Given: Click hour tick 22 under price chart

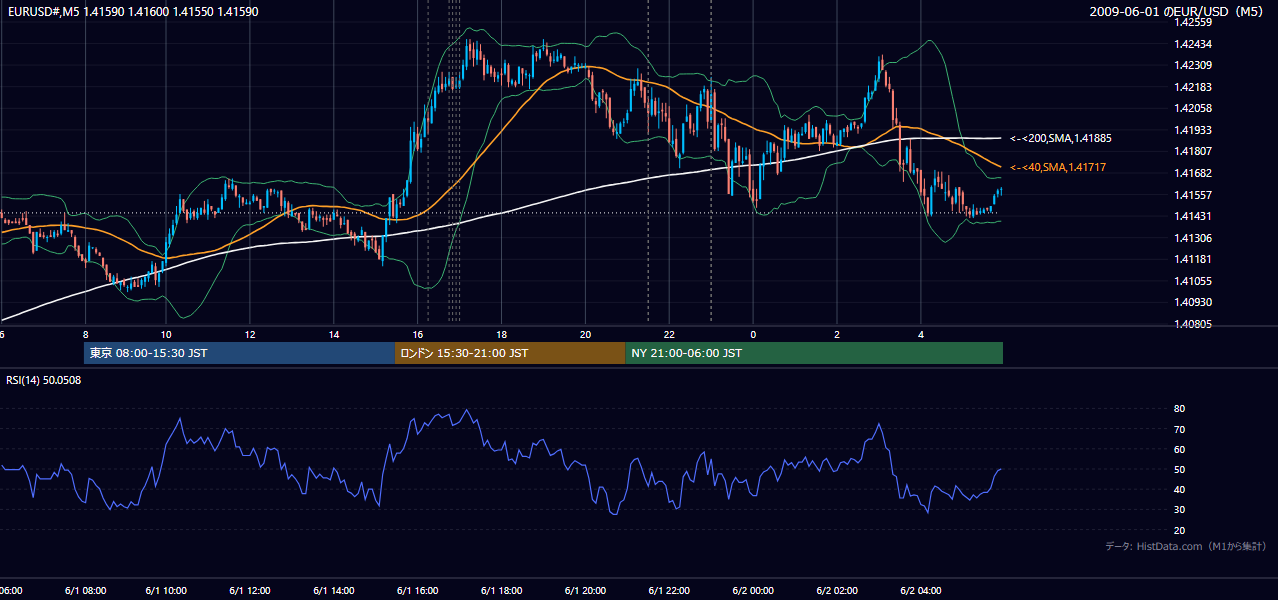Looking at the screenshot, I should [669, 335].
